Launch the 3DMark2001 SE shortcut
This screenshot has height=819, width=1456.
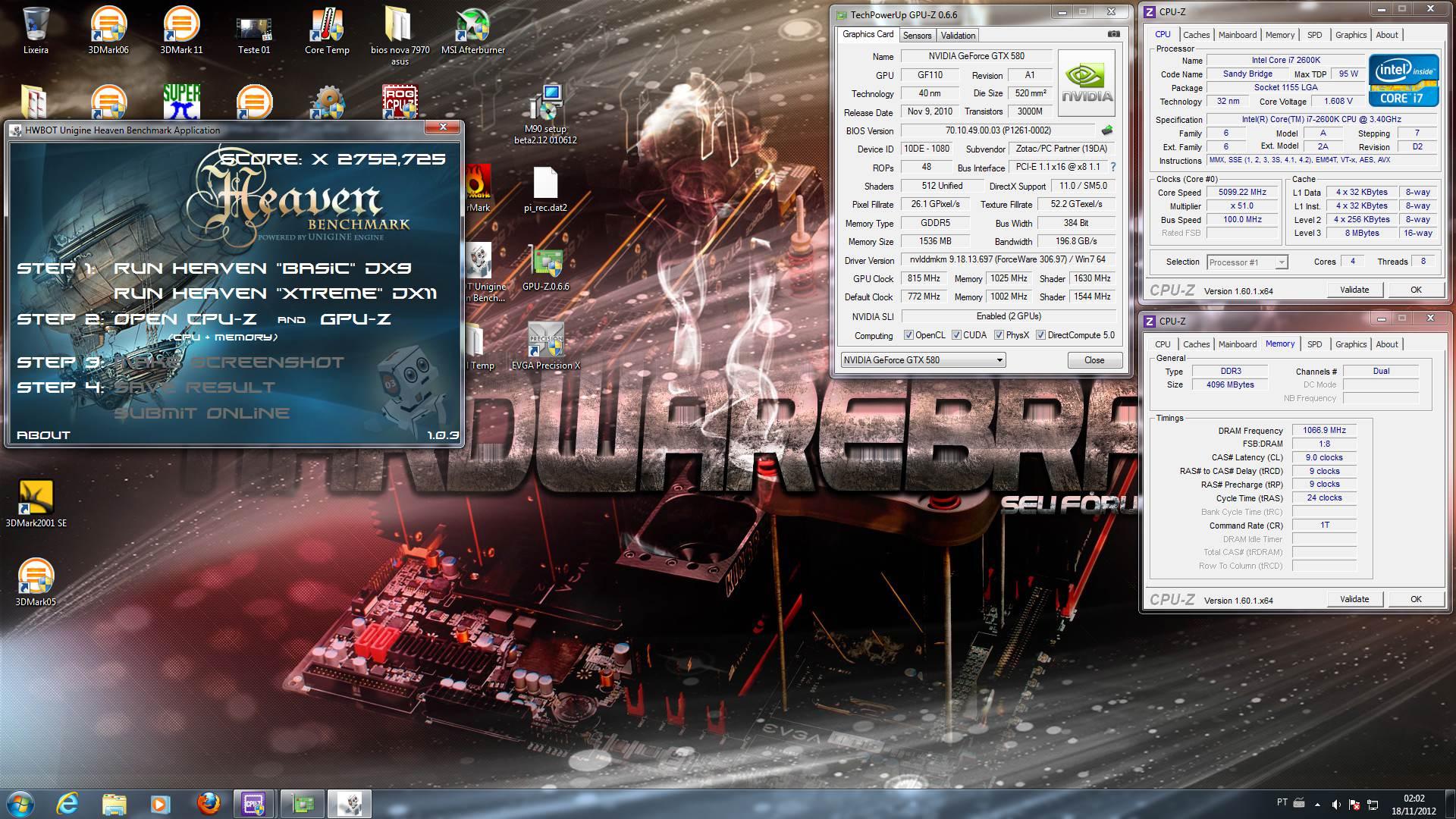[36, 504]
